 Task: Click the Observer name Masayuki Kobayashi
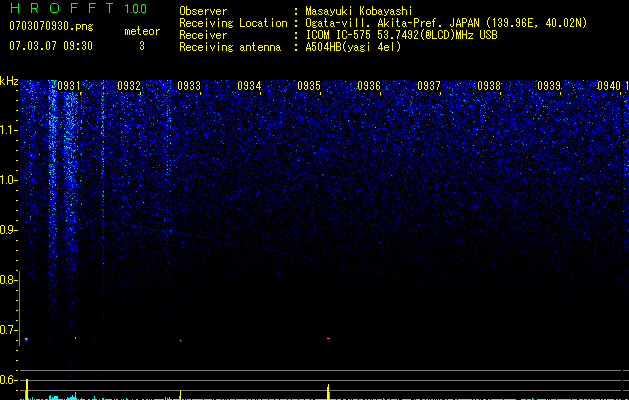(x=359, y=11)
